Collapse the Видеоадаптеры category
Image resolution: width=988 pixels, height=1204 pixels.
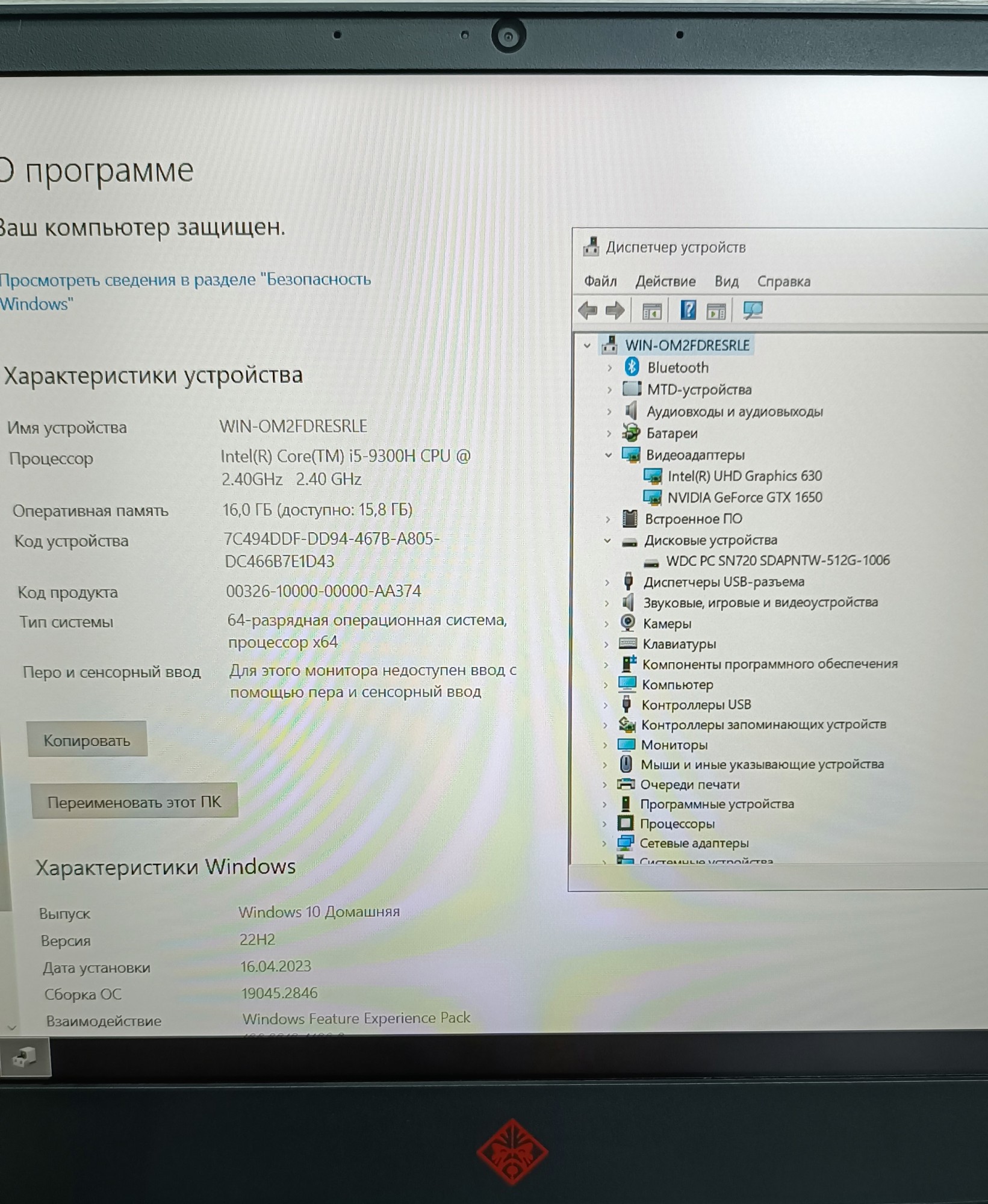608,455
